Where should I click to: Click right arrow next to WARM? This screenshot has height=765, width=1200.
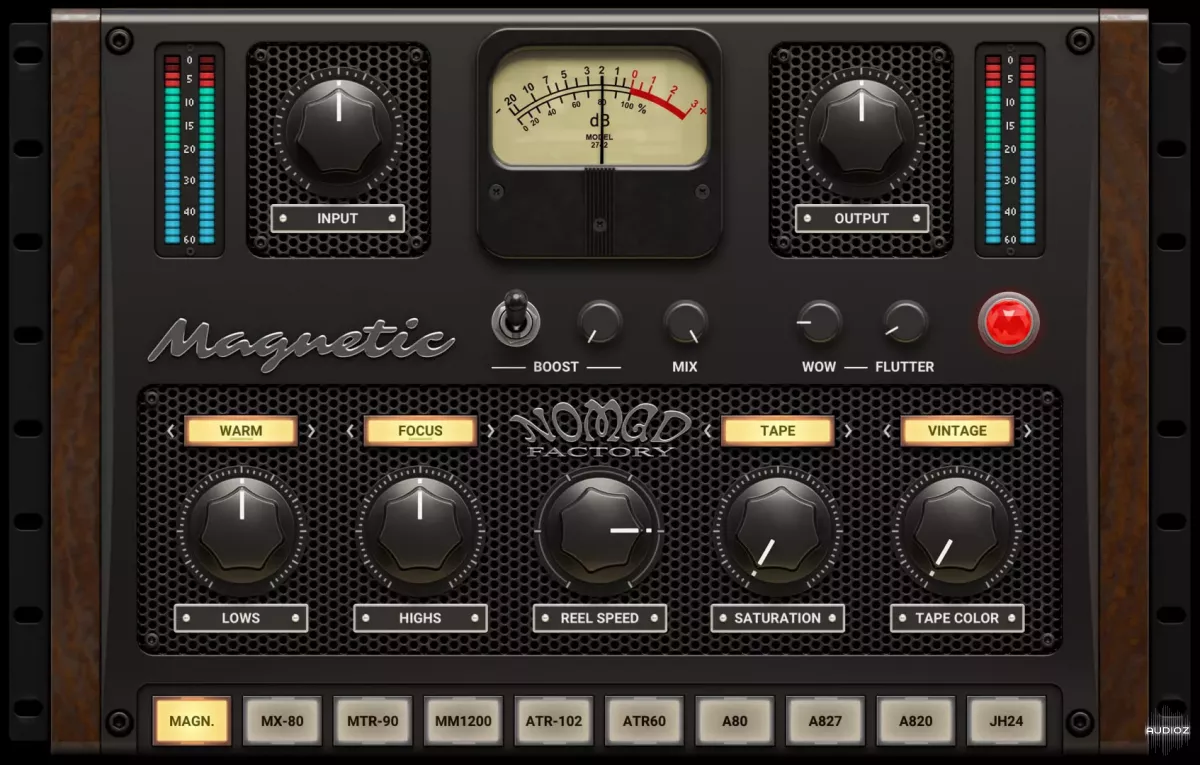coord(312,431)
